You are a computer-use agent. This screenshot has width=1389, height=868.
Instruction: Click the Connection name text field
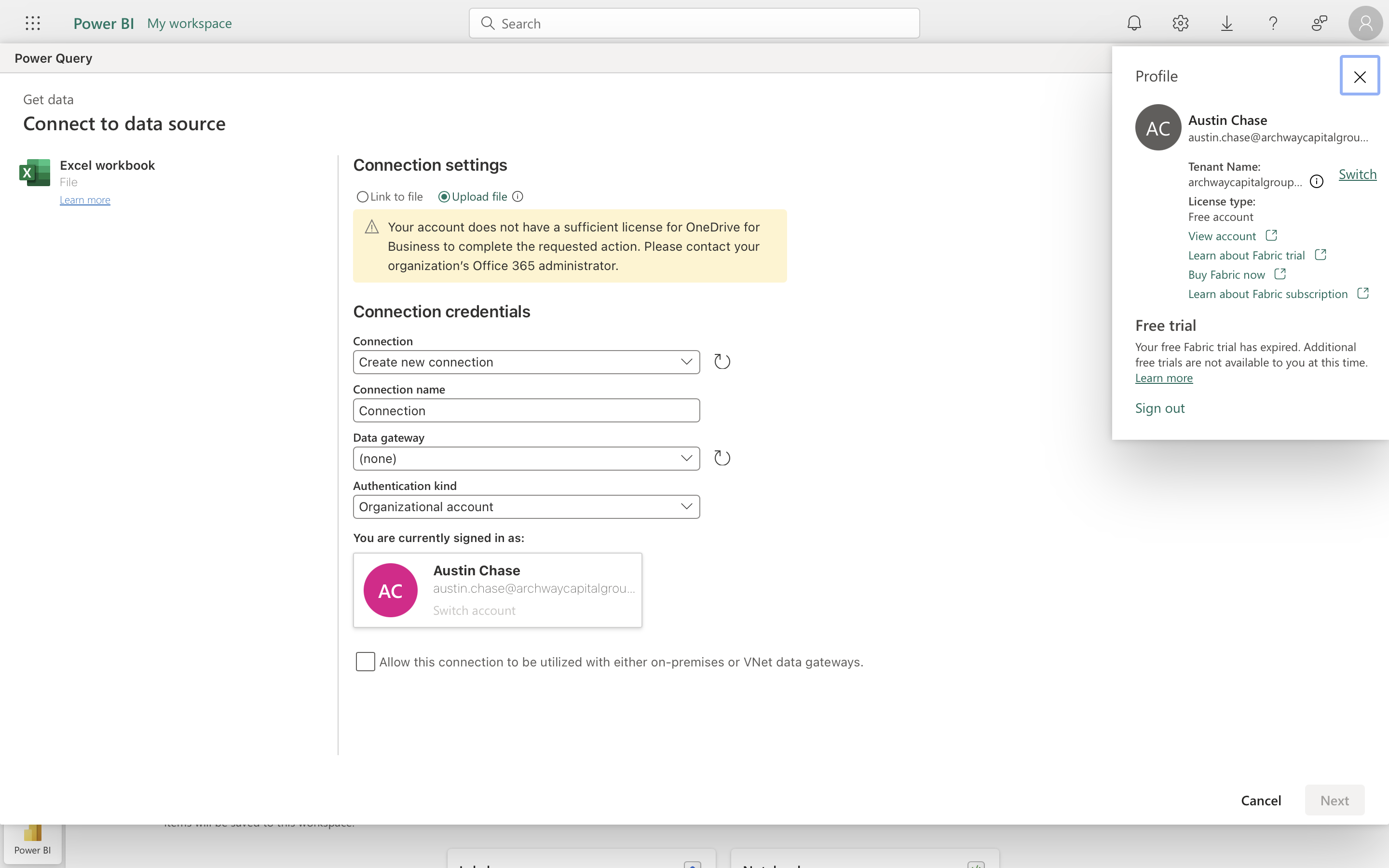(x=526, y=410)
